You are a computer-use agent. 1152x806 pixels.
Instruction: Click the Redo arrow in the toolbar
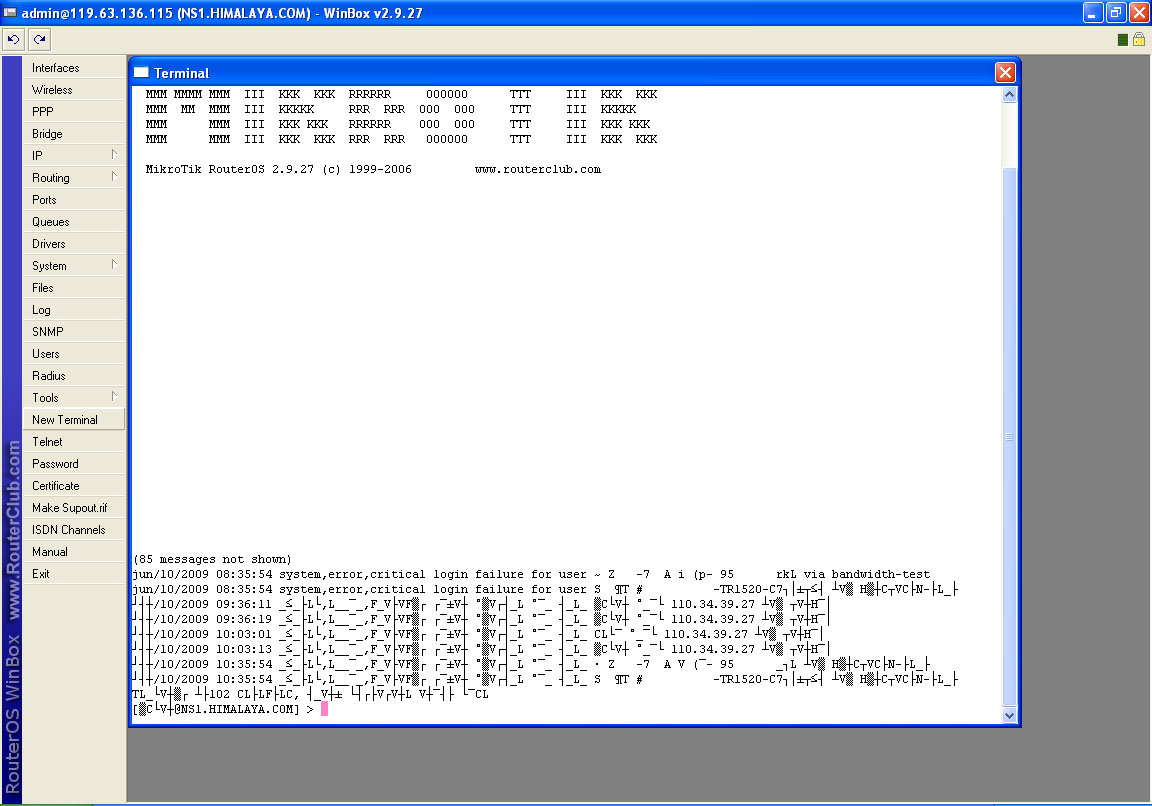pyautogui.click(x=40, y=40)
